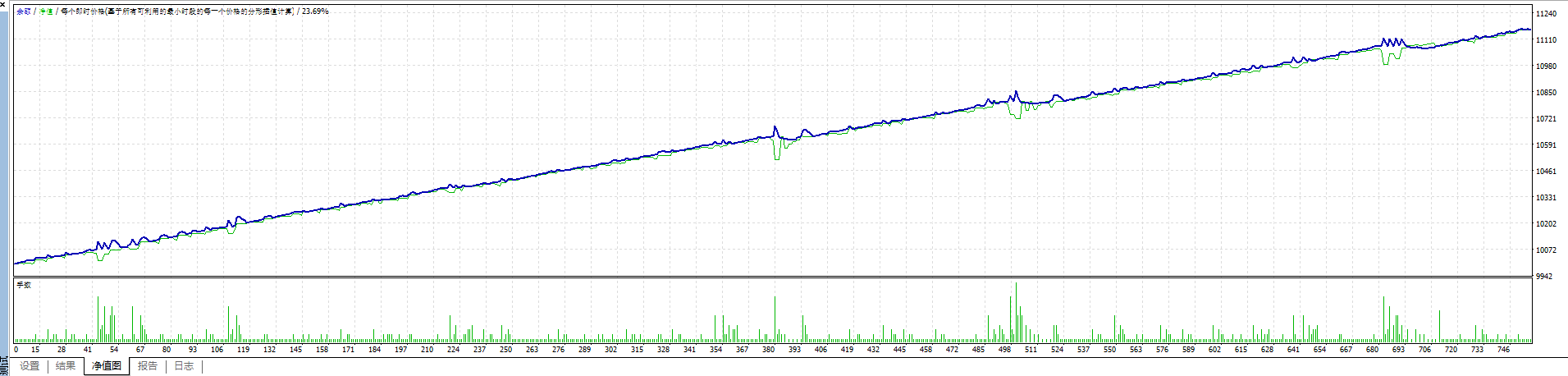1568x376 pixels.
Task: Click the 119 x-axis label
Action: point(243,350)
